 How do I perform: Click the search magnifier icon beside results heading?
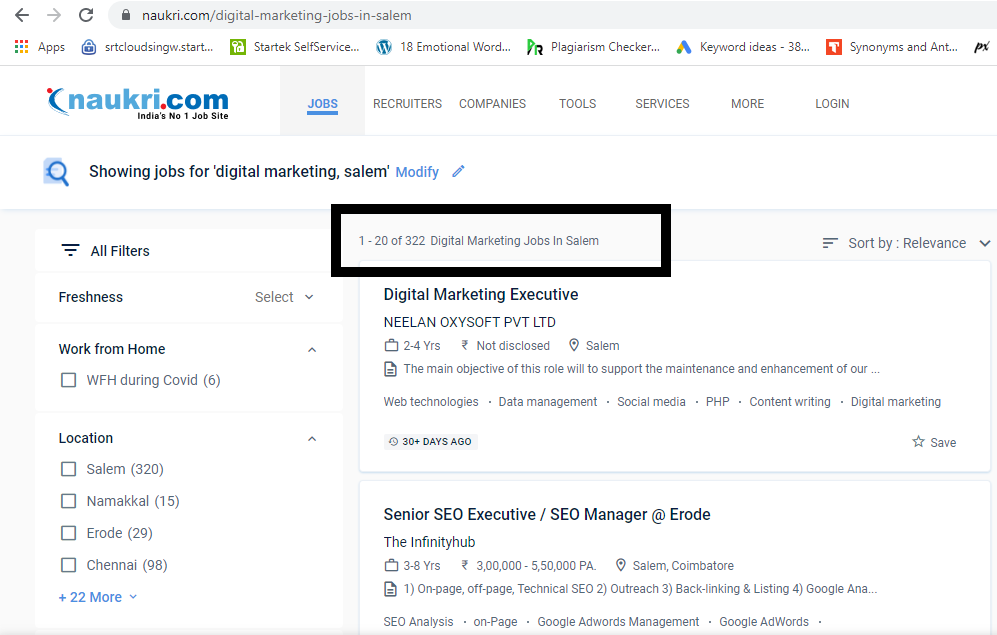point(56,172)
